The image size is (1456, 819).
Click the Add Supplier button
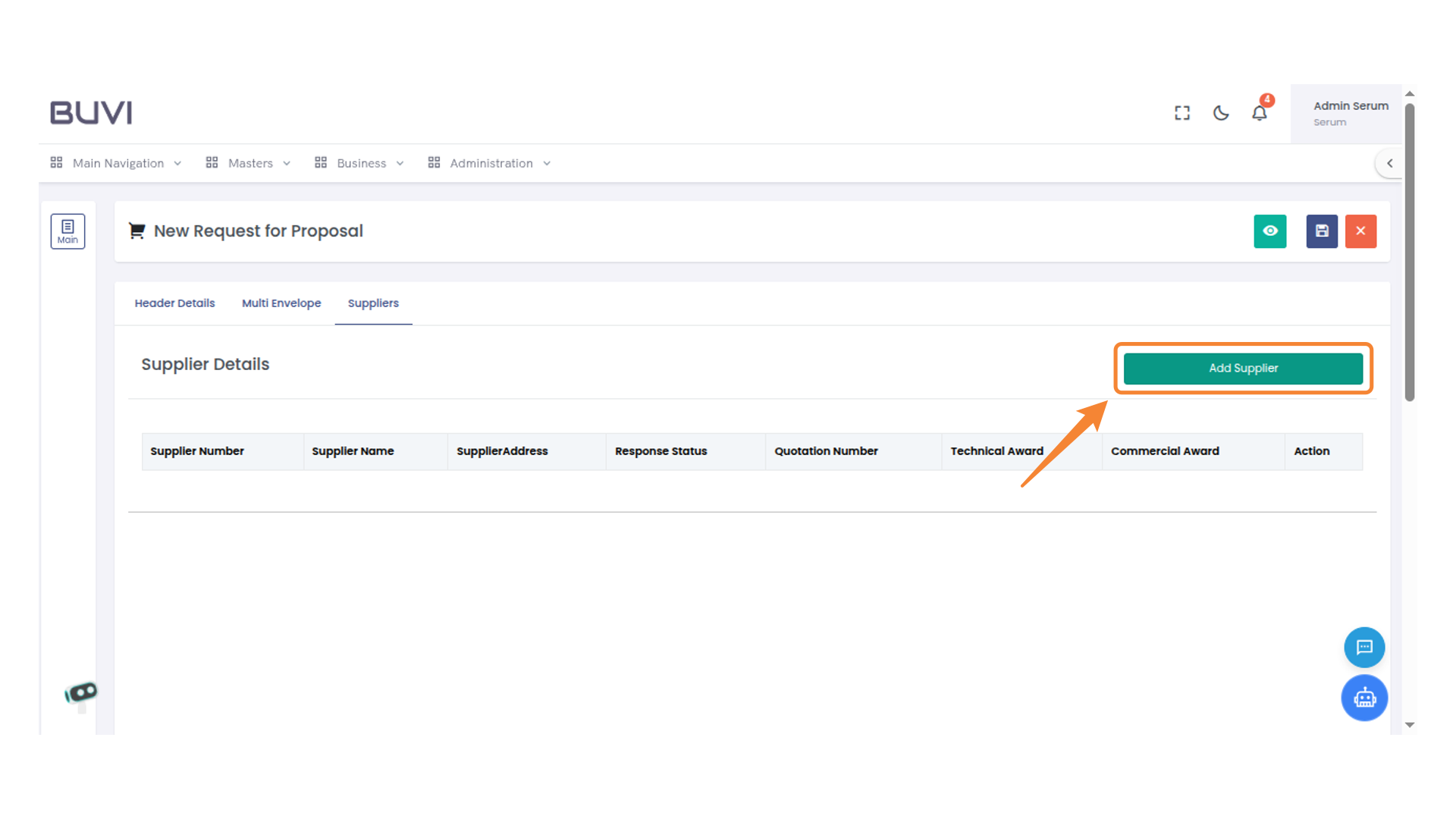1243,369
